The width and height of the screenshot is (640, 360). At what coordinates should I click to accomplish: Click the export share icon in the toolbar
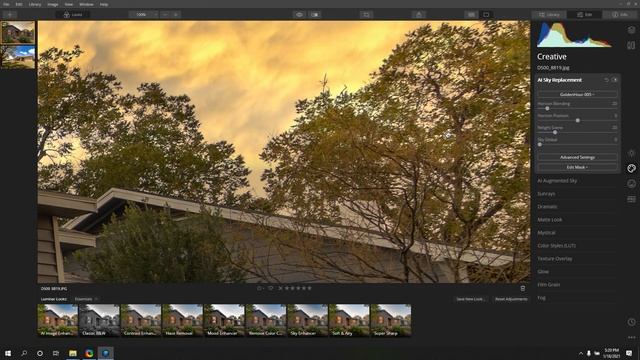(x=419, y=15)
